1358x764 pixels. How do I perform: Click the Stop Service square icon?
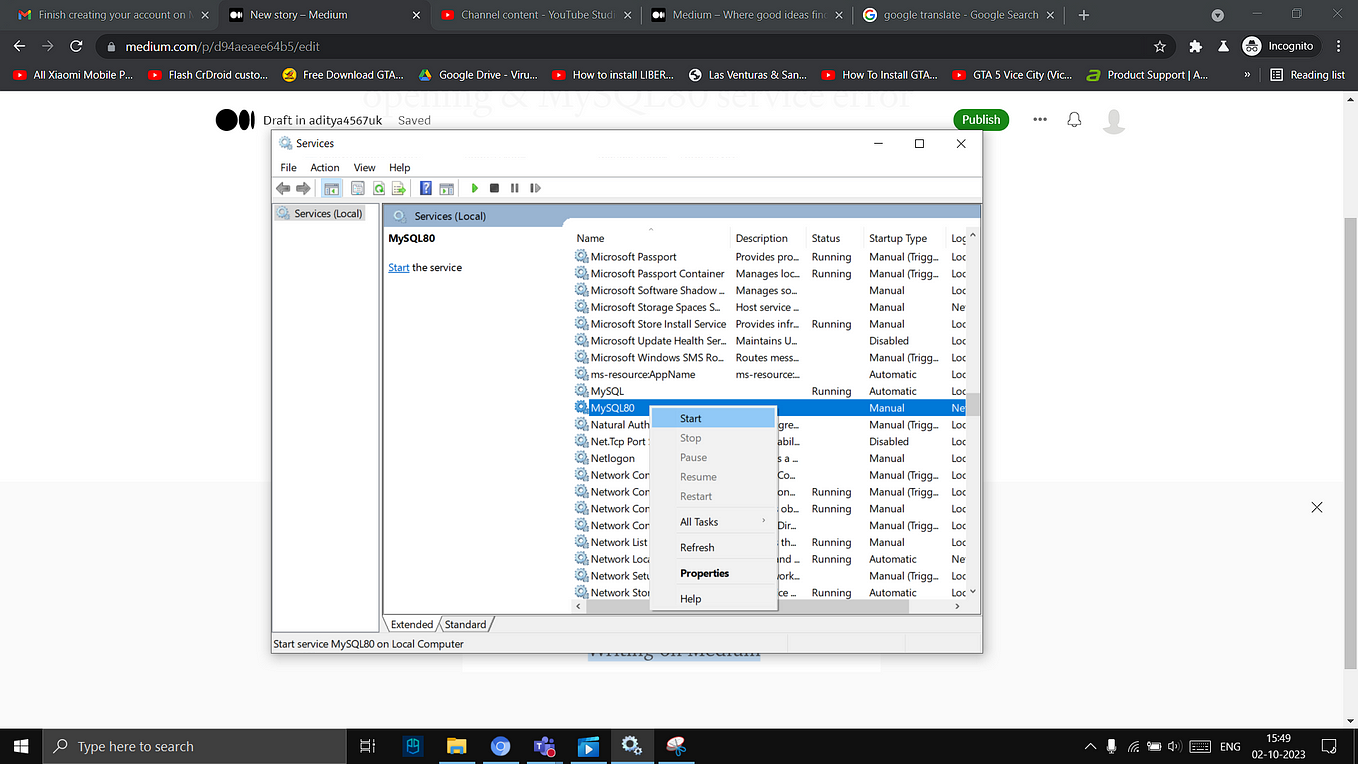[494, 188]
